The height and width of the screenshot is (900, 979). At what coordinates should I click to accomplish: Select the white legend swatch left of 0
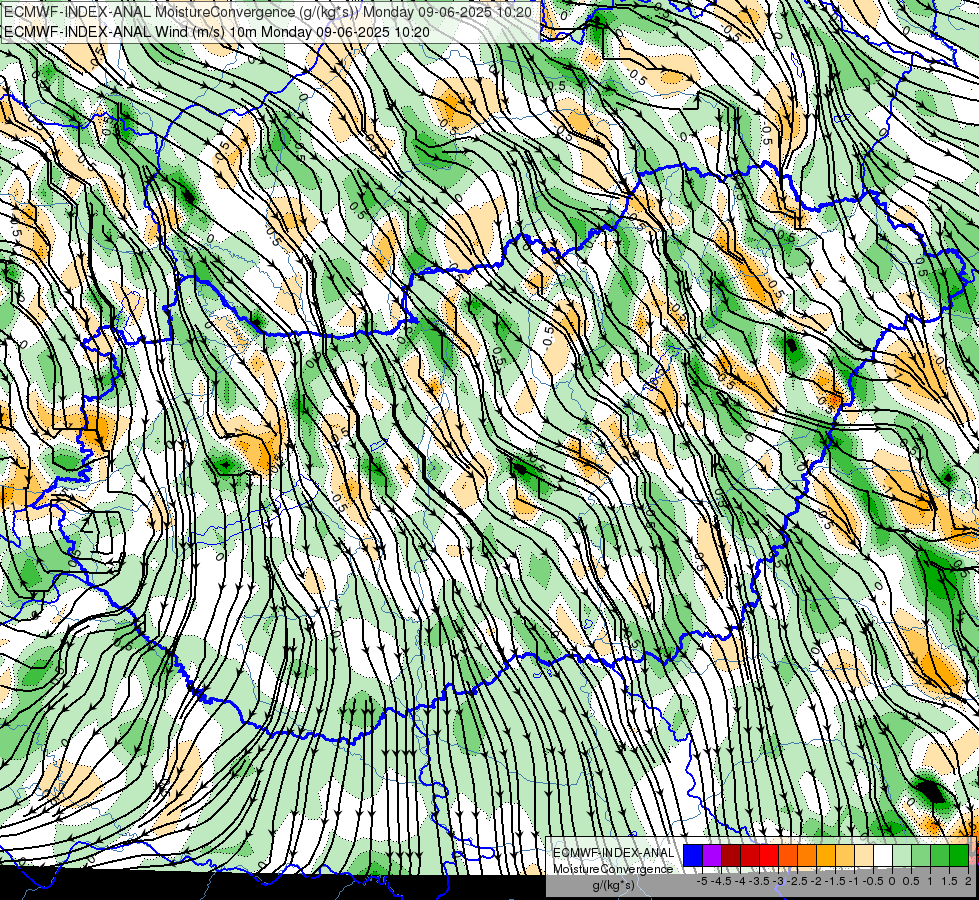[x=883, y=855]
